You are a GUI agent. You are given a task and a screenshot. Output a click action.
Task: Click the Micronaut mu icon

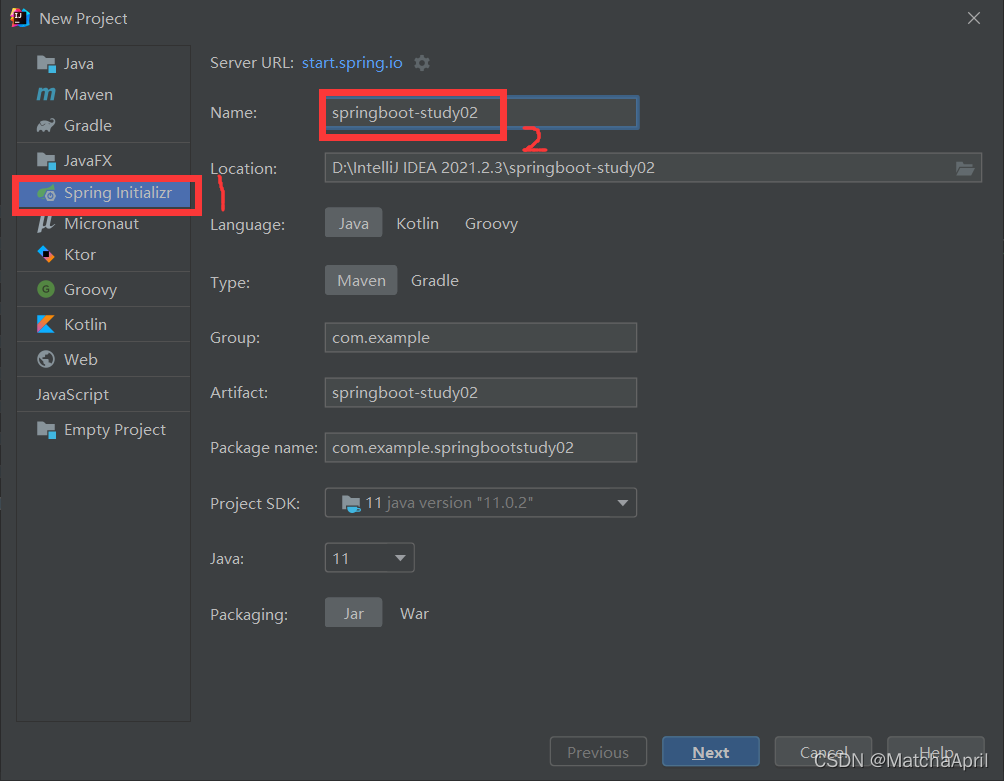pyautogui.click(x=46, y=223)
